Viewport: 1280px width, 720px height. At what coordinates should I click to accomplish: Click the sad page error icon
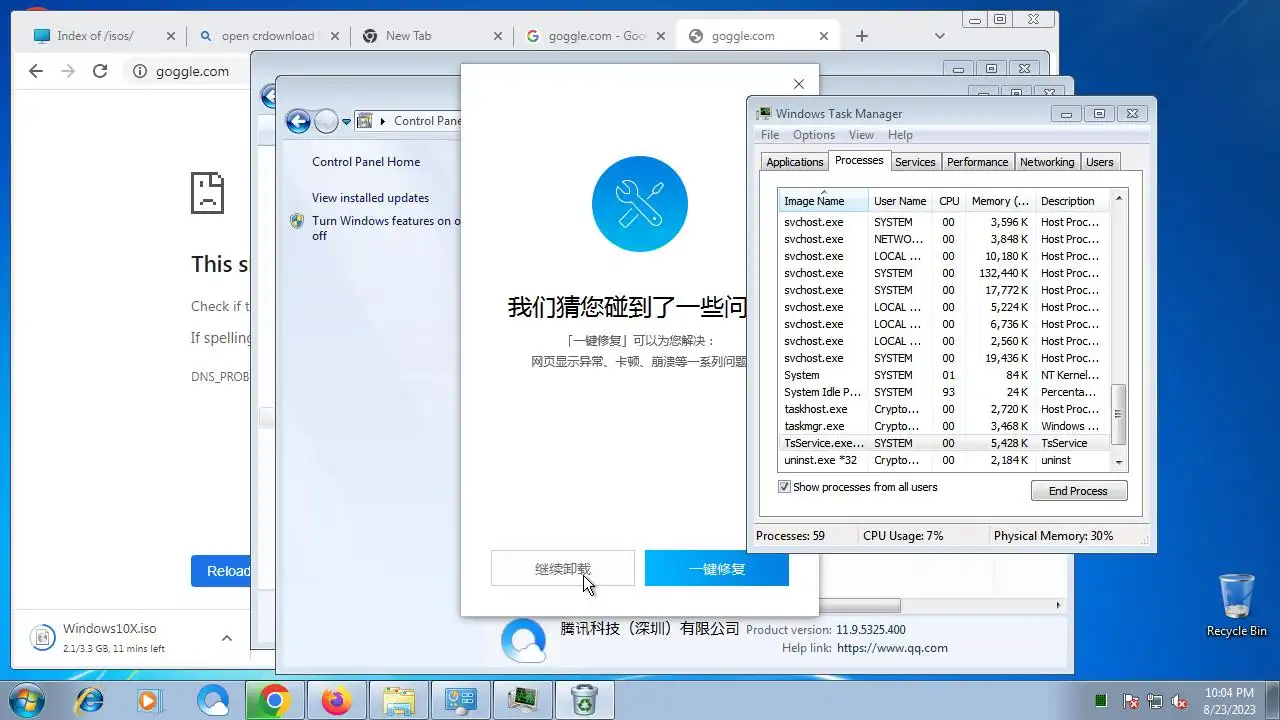coord(208,192)
